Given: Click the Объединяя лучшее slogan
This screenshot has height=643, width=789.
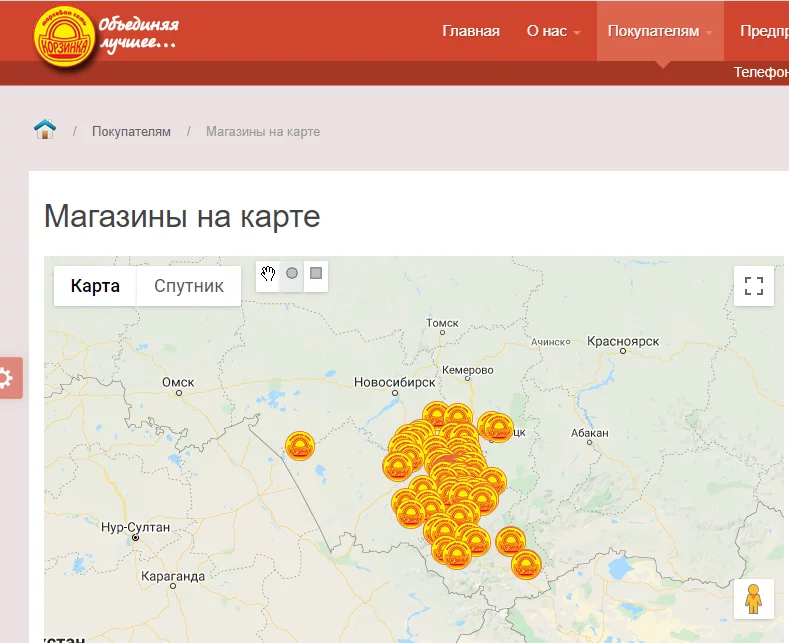Looking at the screenshot, I should point(138,34).
